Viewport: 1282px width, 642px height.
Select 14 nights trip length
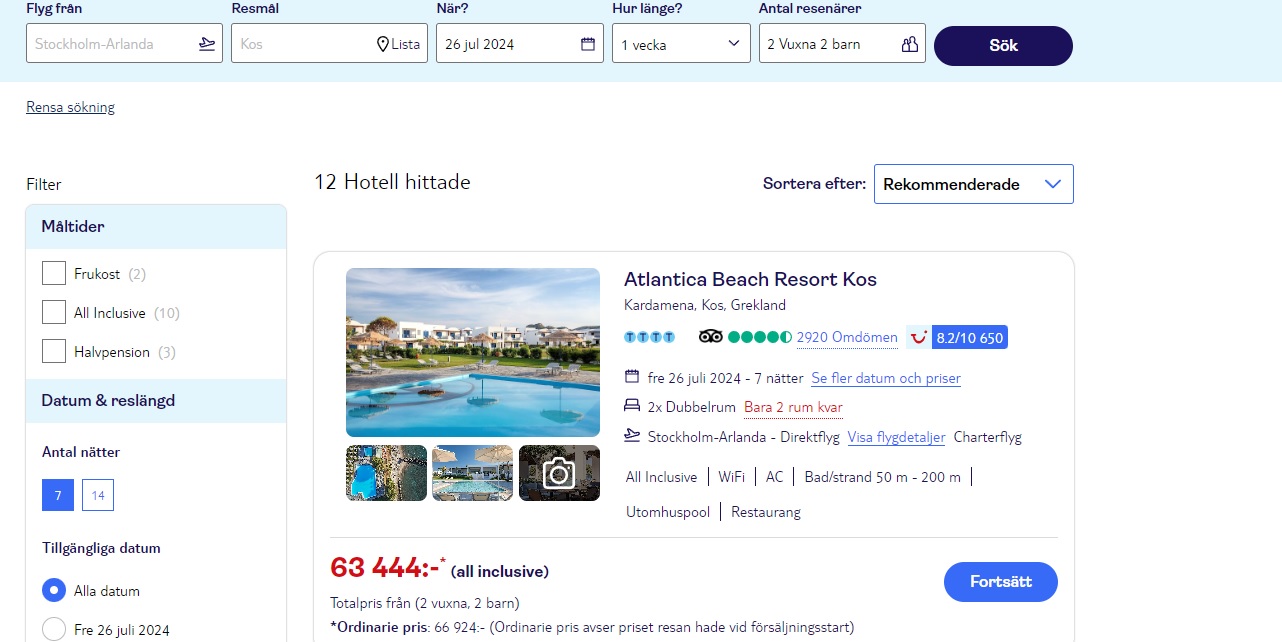pos(98,495)
